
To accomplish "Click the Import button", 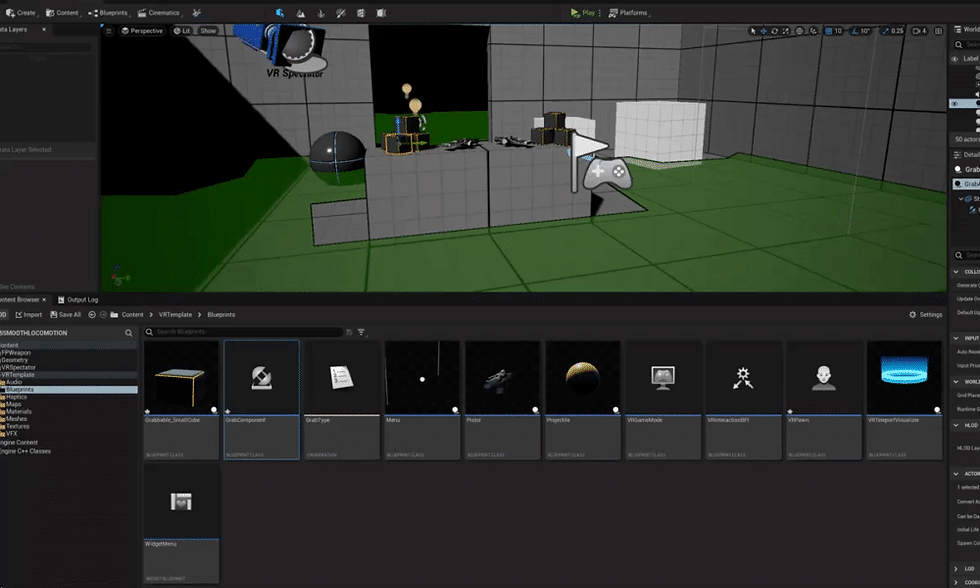I will (x=29, y=314).
